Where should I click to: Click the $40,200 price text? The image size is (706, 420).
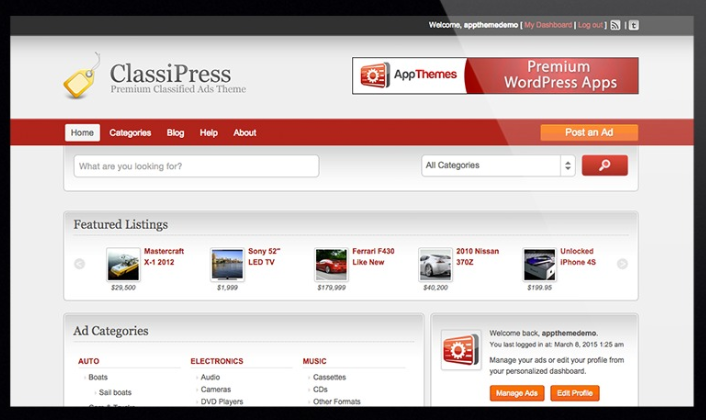click(x=435, y=288)
